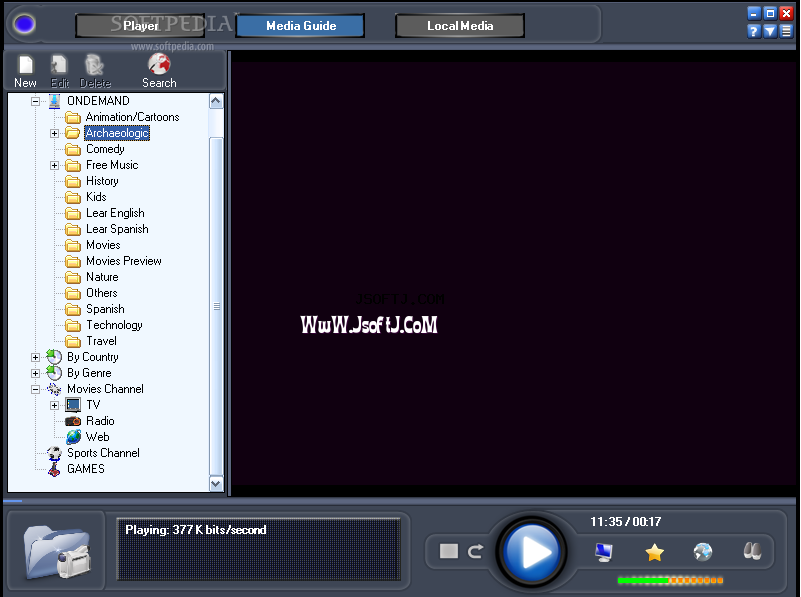Image resolution: width=801 pixels, height=597 pixels.
Task: Click the ONDEMAND computer icon
Action: [54, 101]
